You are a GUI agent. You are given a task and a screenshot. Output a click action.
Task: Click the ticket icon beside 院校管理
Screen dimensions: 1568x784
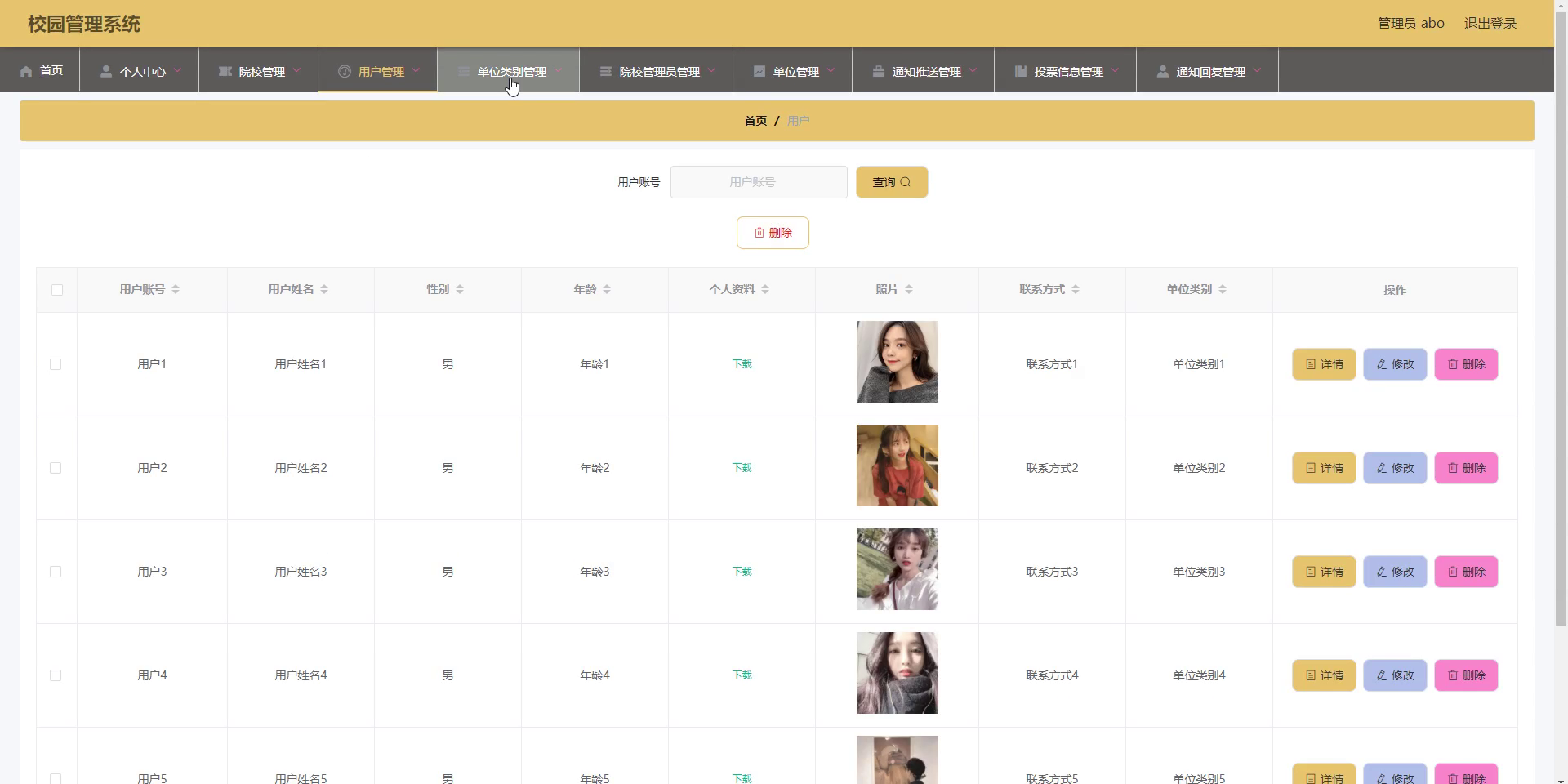pyautogui.click(x=225, y=71)
